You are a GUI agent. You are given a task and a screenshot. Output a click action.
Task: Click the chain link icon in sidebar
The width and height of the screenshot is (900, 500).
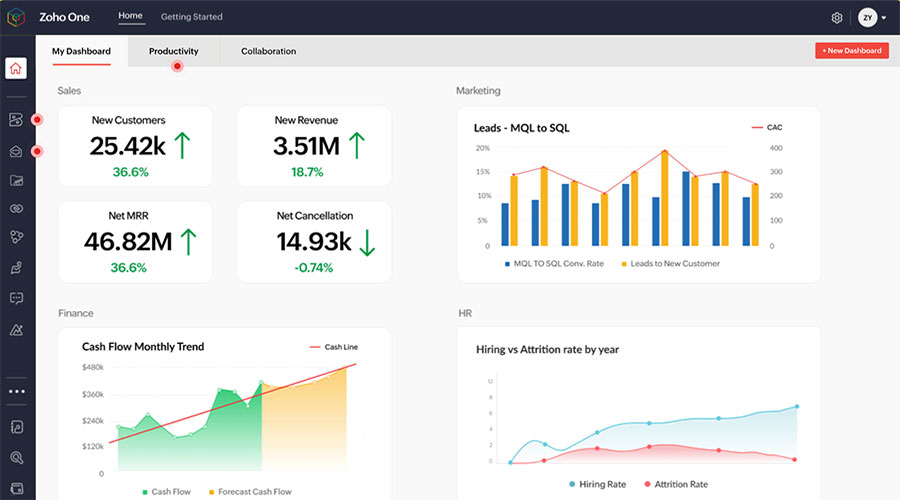[16, 209]
